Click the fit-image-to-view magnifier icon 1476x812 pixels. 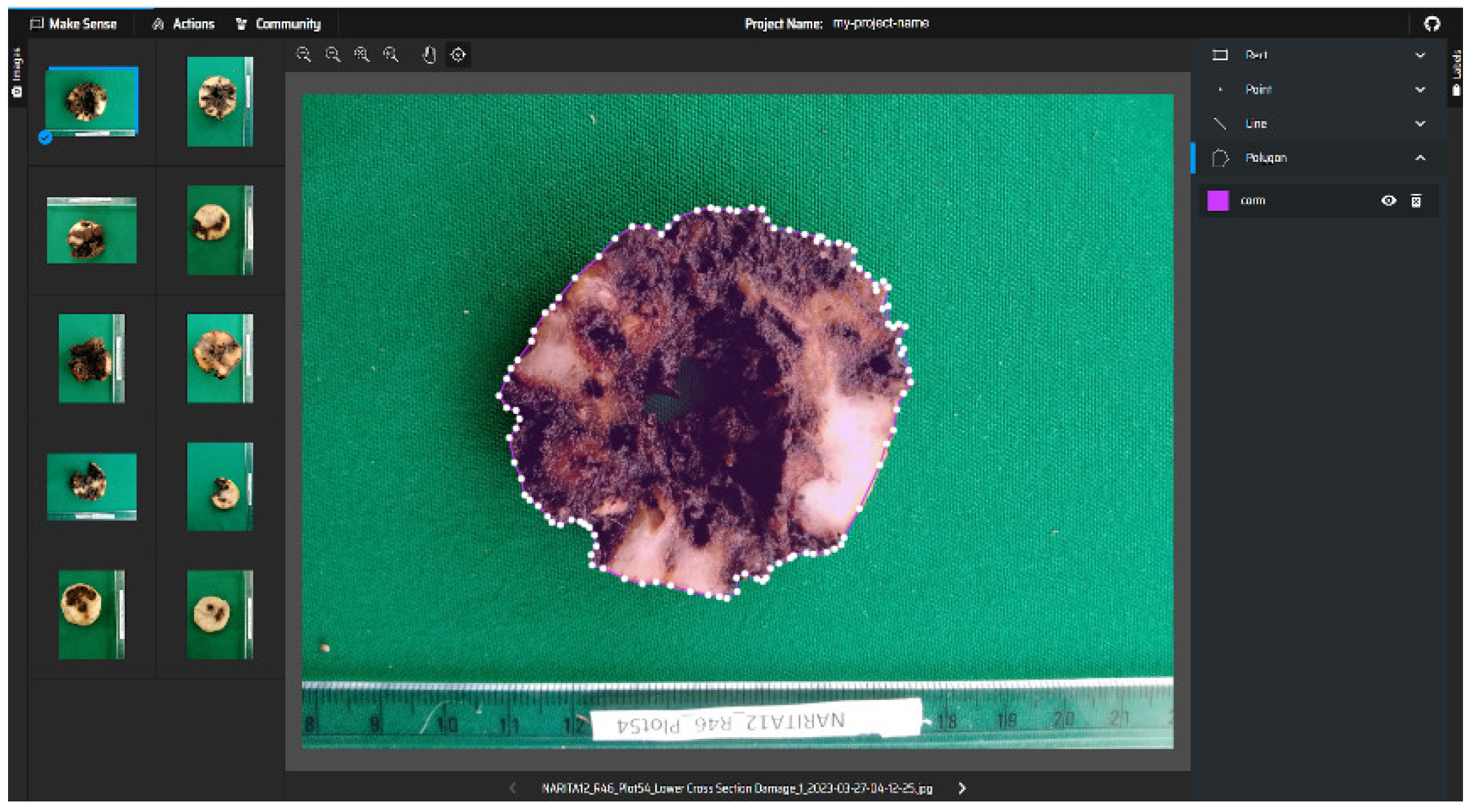coord(362,55)
